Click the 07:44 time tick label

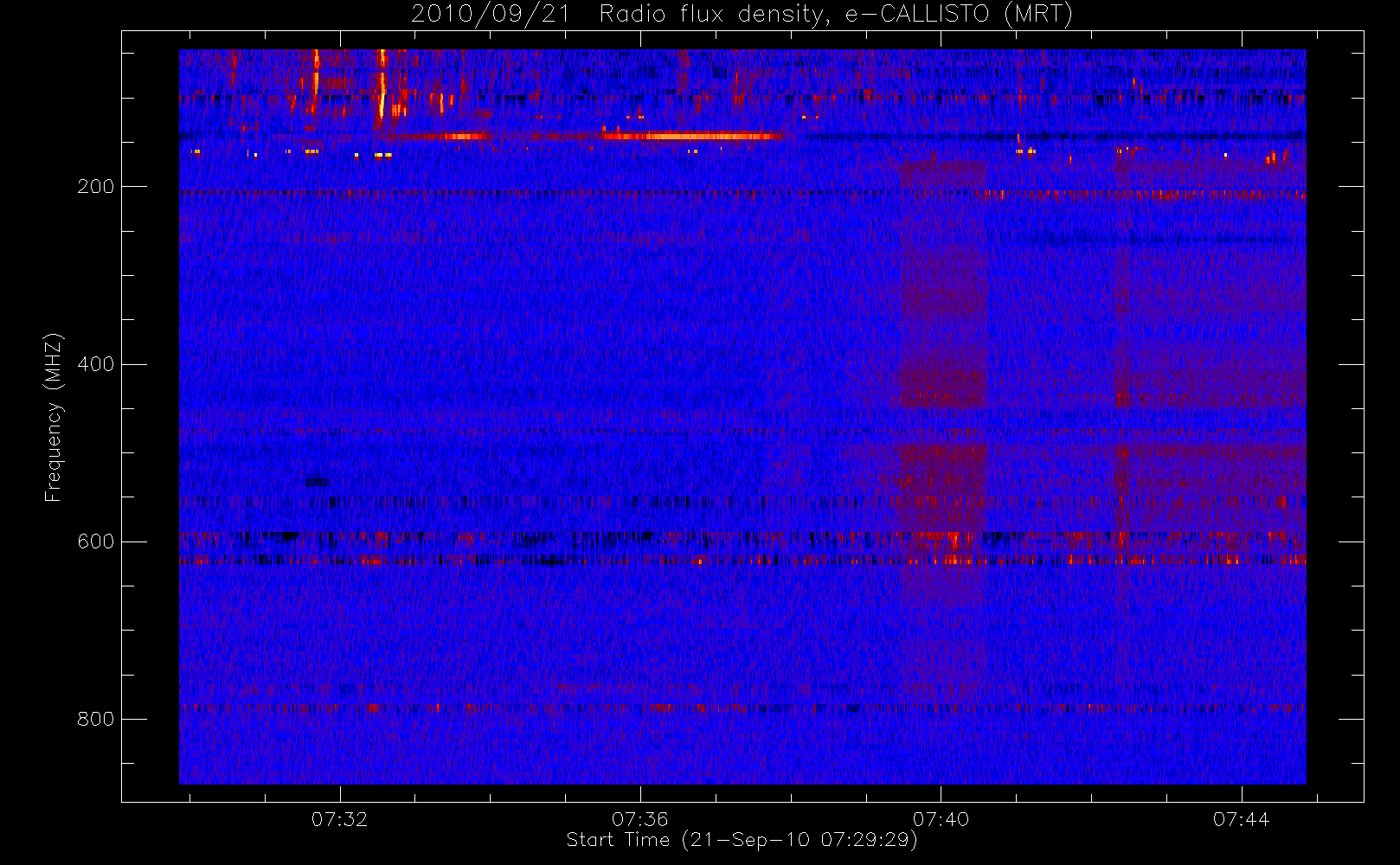point(1241,819)
